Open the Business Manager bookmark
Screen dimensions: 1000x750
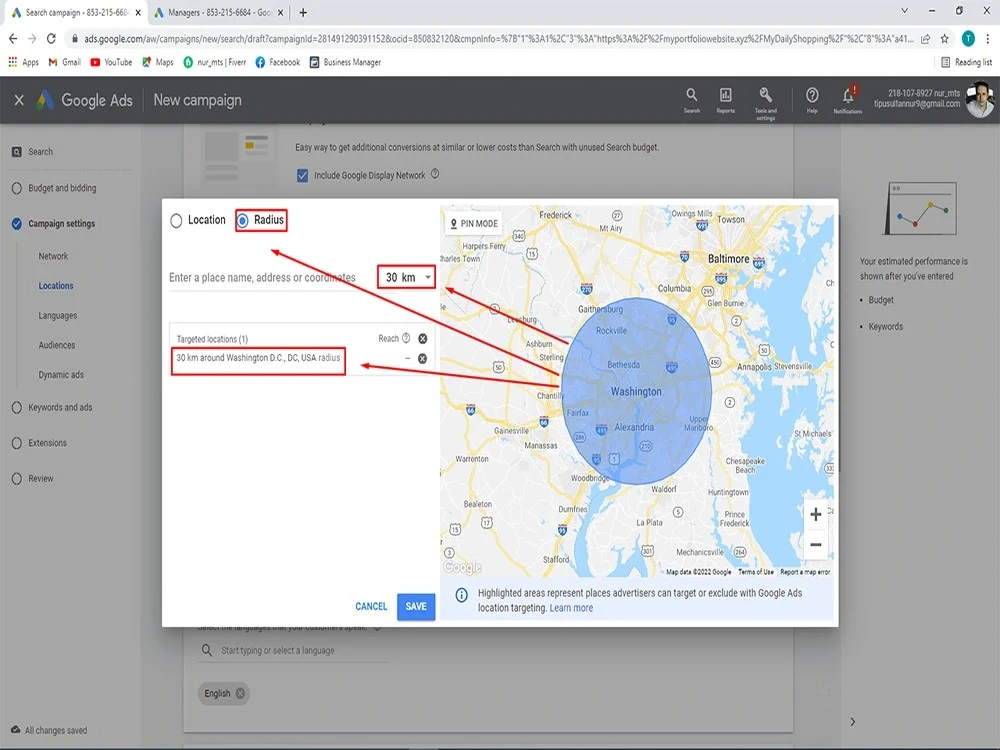coord(345,62)
